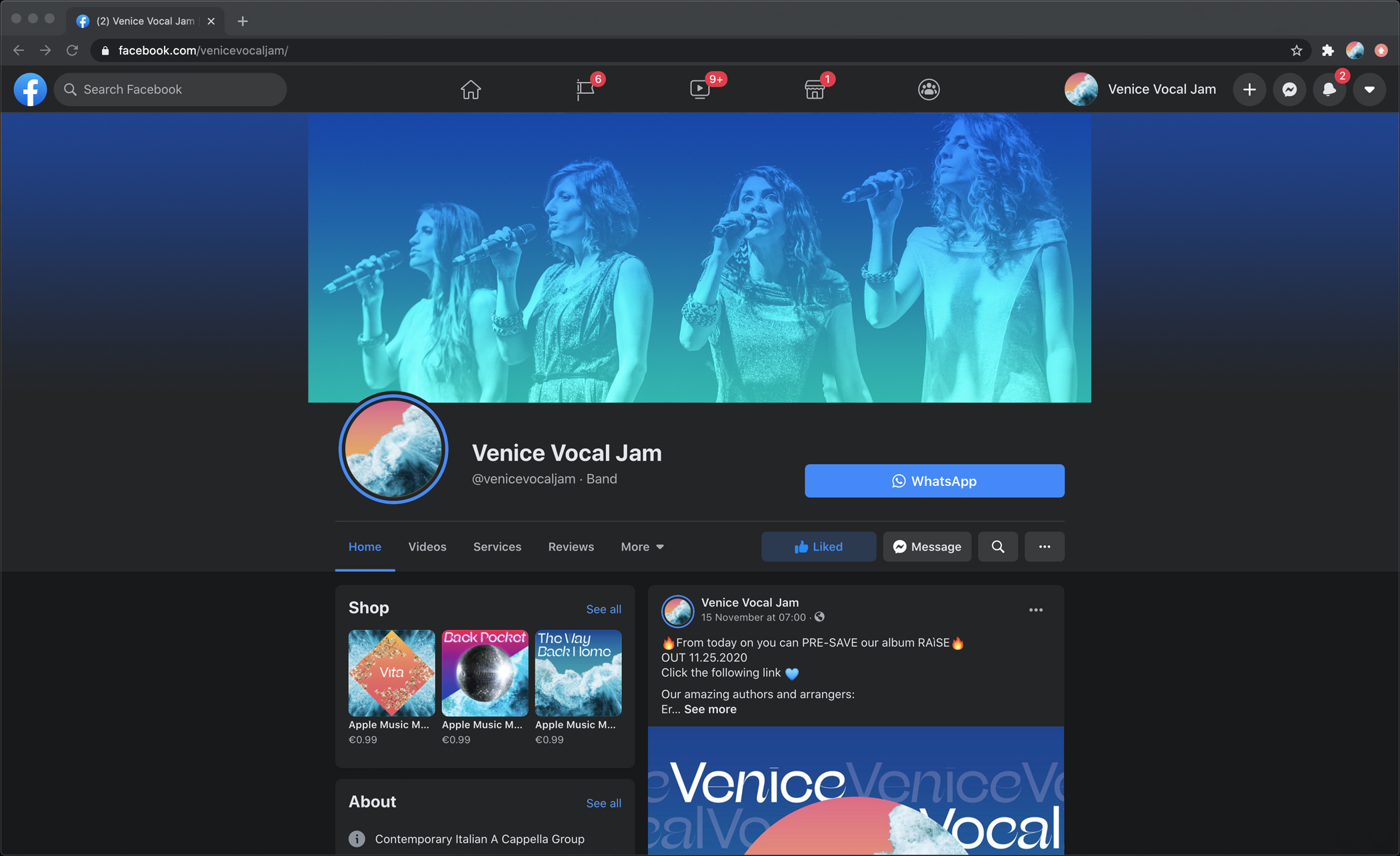Click the Message button
Viewport: 1400px width, 856px height.
click(x=927, y=547)
